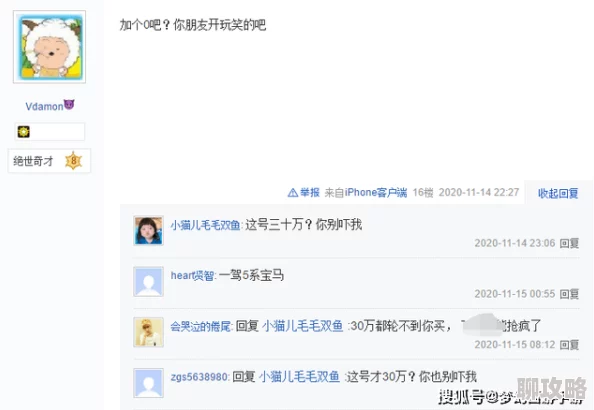
Task: Click 回复 next to the 08:12 comment
Action: (x=569, y=345)
